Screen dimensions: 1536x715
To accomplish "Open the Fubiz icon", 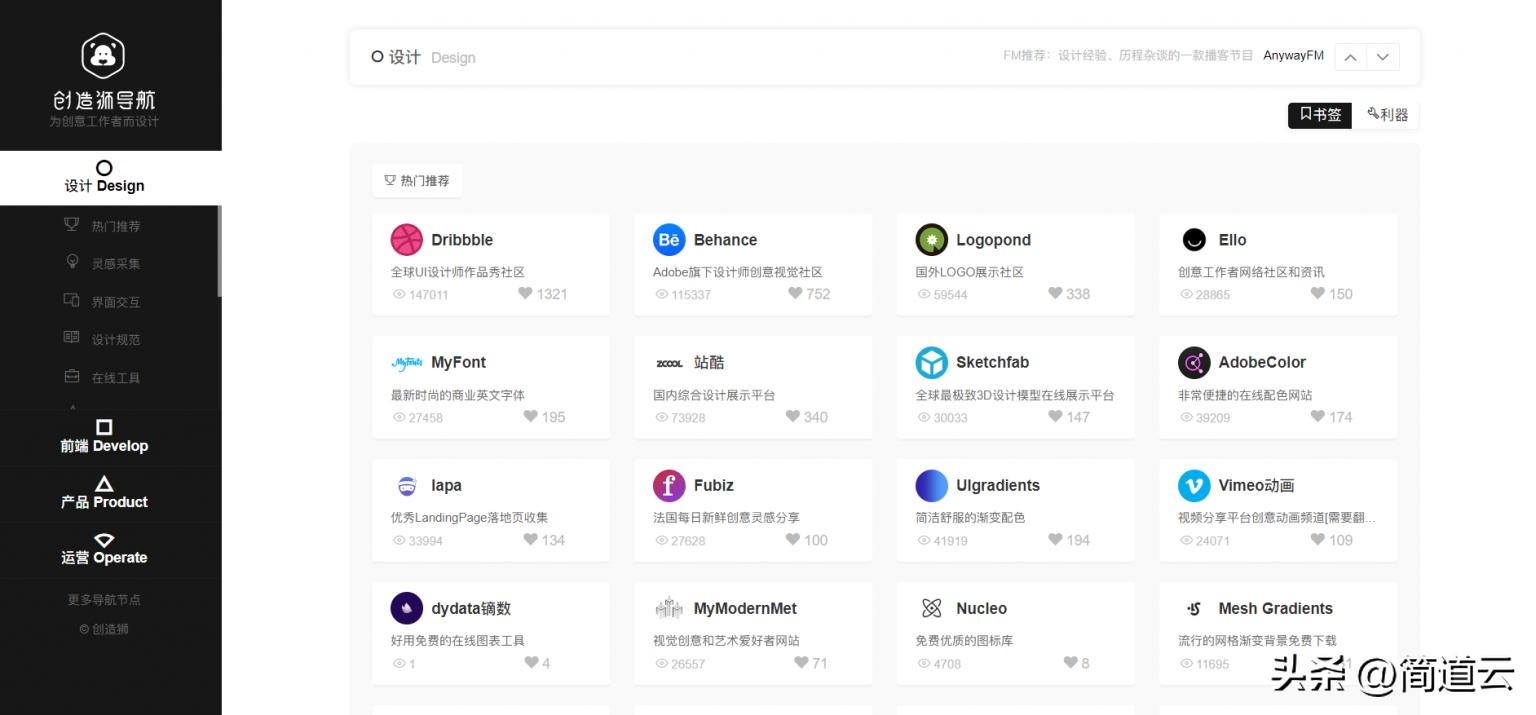I will click(669, 485).
